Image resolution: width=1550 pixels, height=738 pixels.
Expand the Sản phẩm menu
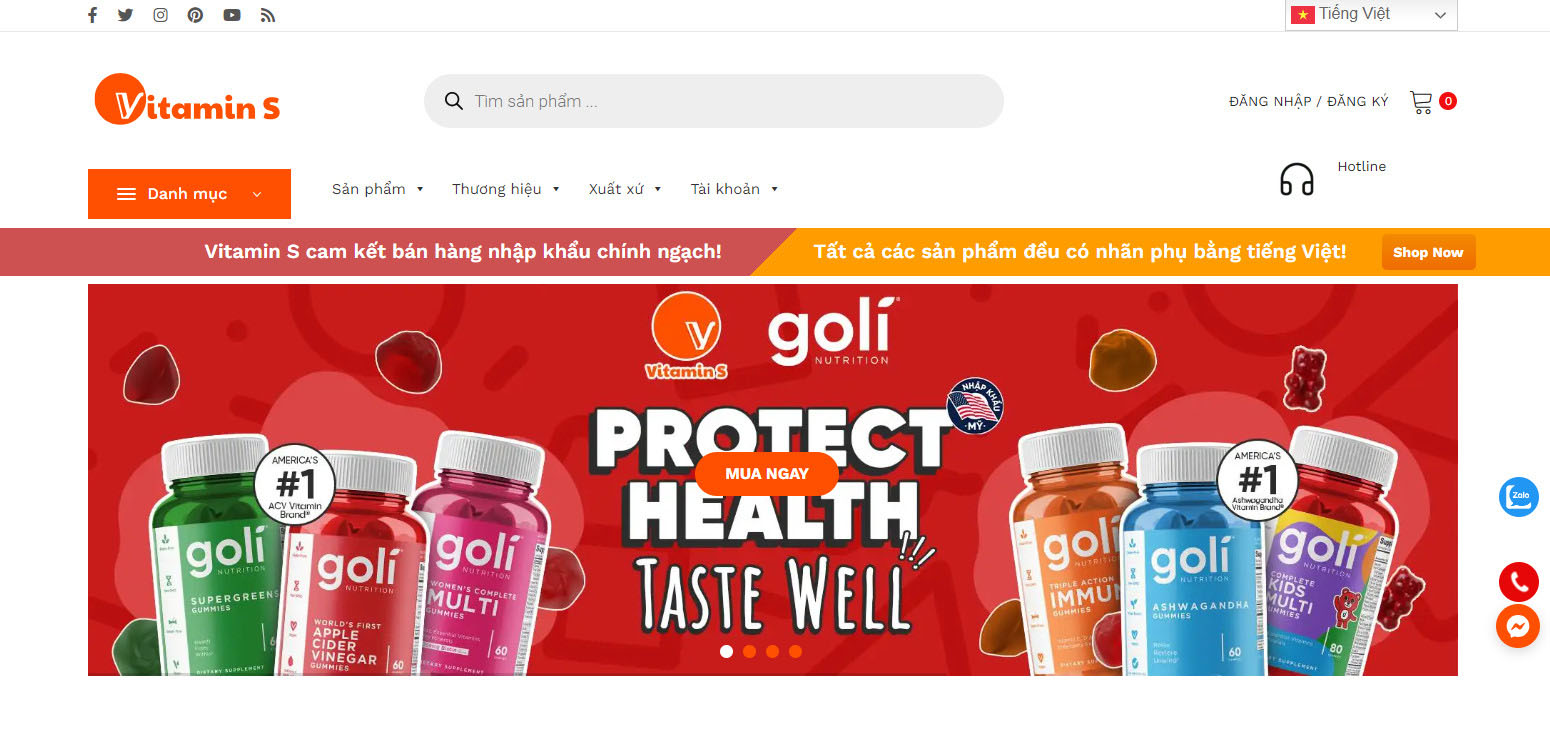(x=378, y=189)
